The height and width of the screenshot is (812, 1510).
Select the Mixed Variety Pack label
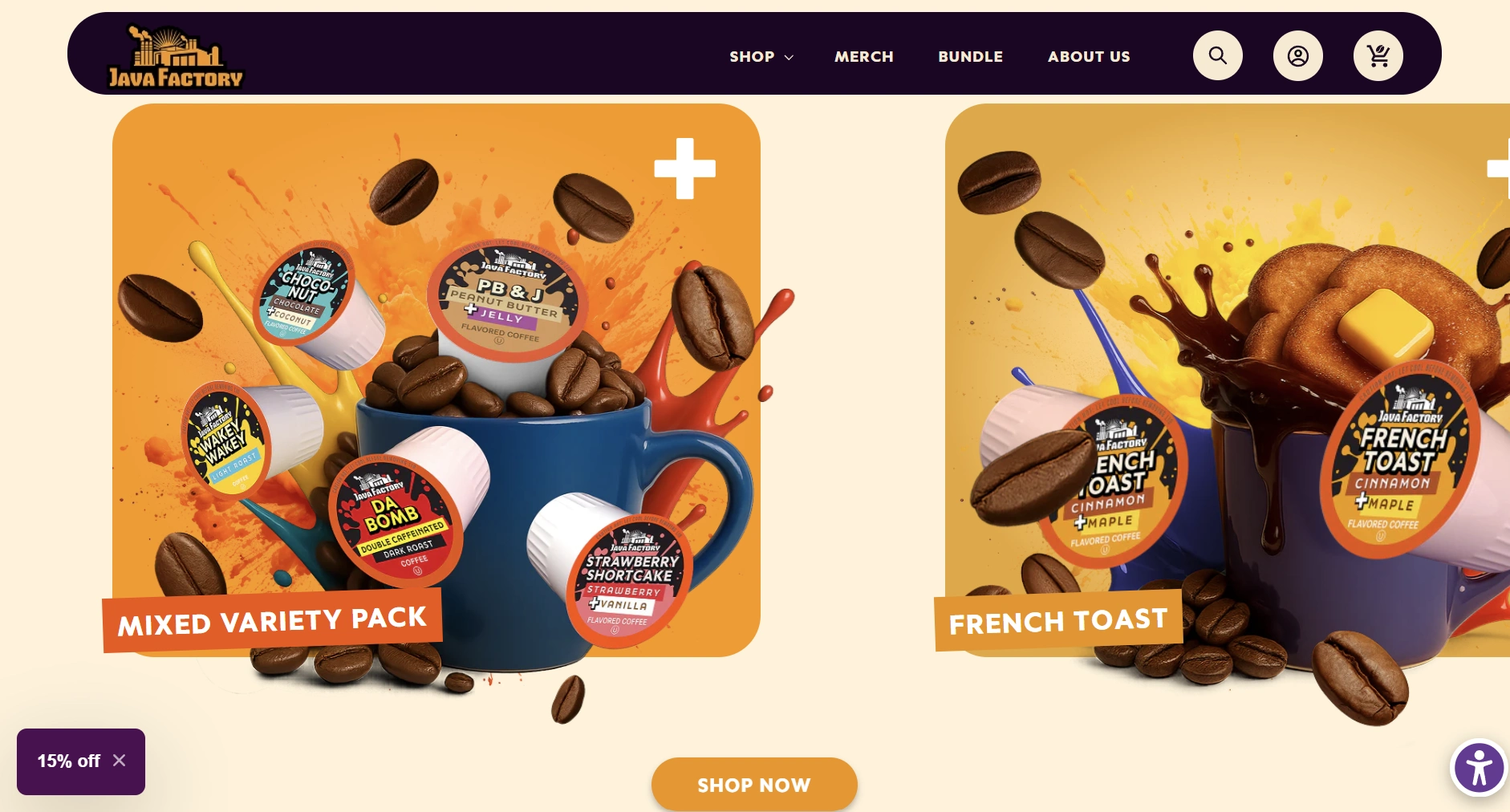click(272, 620)
